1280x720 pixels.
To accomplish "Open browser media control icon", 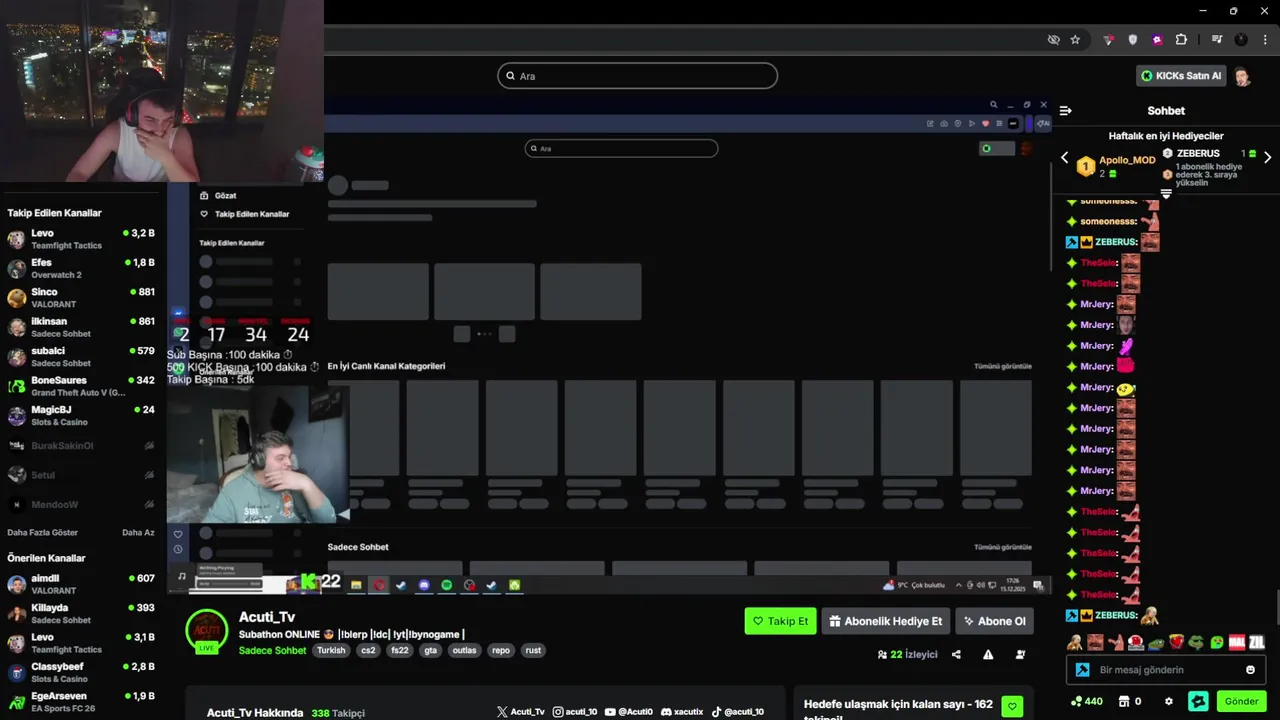I will 1217,40.
